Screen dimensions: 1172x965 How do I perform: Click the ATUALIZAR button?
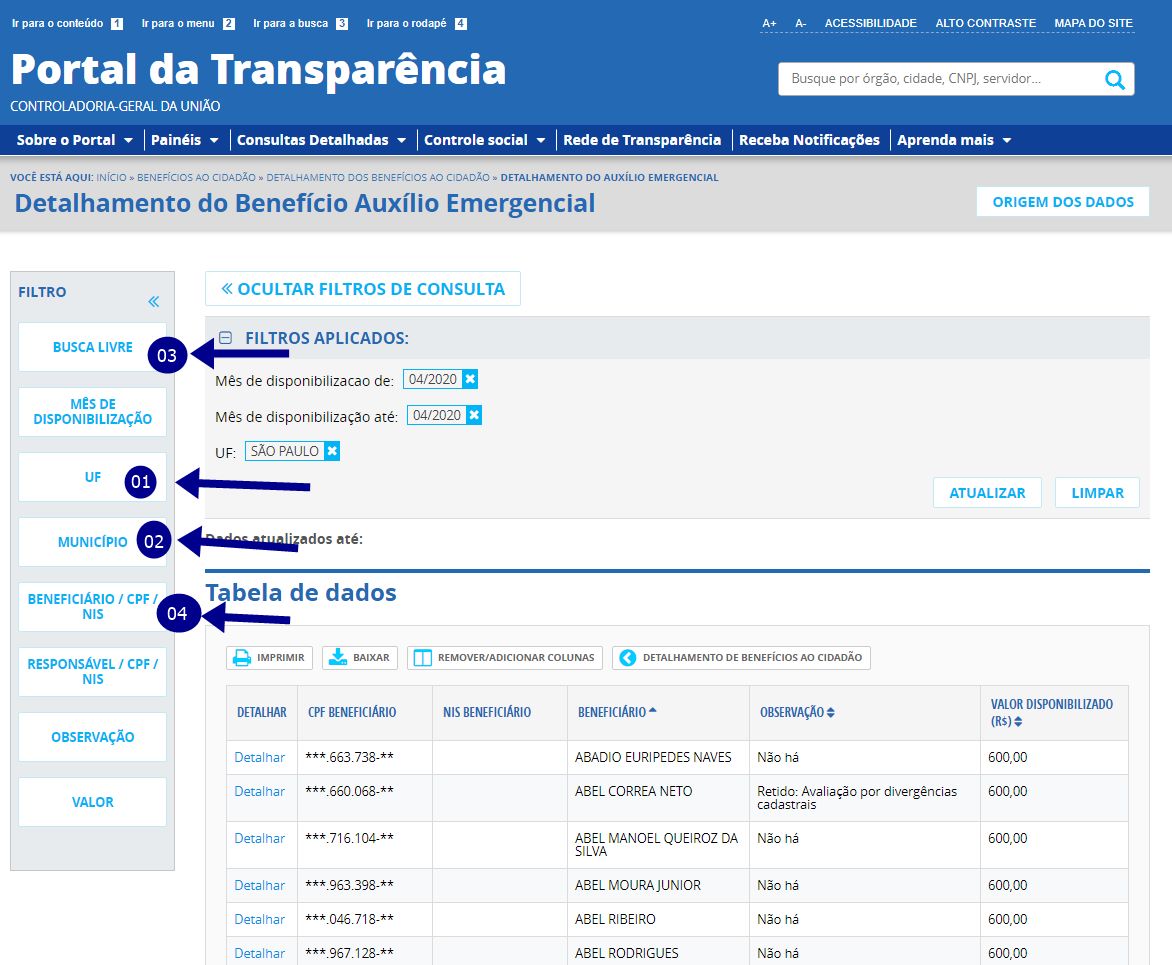point(987,492)
